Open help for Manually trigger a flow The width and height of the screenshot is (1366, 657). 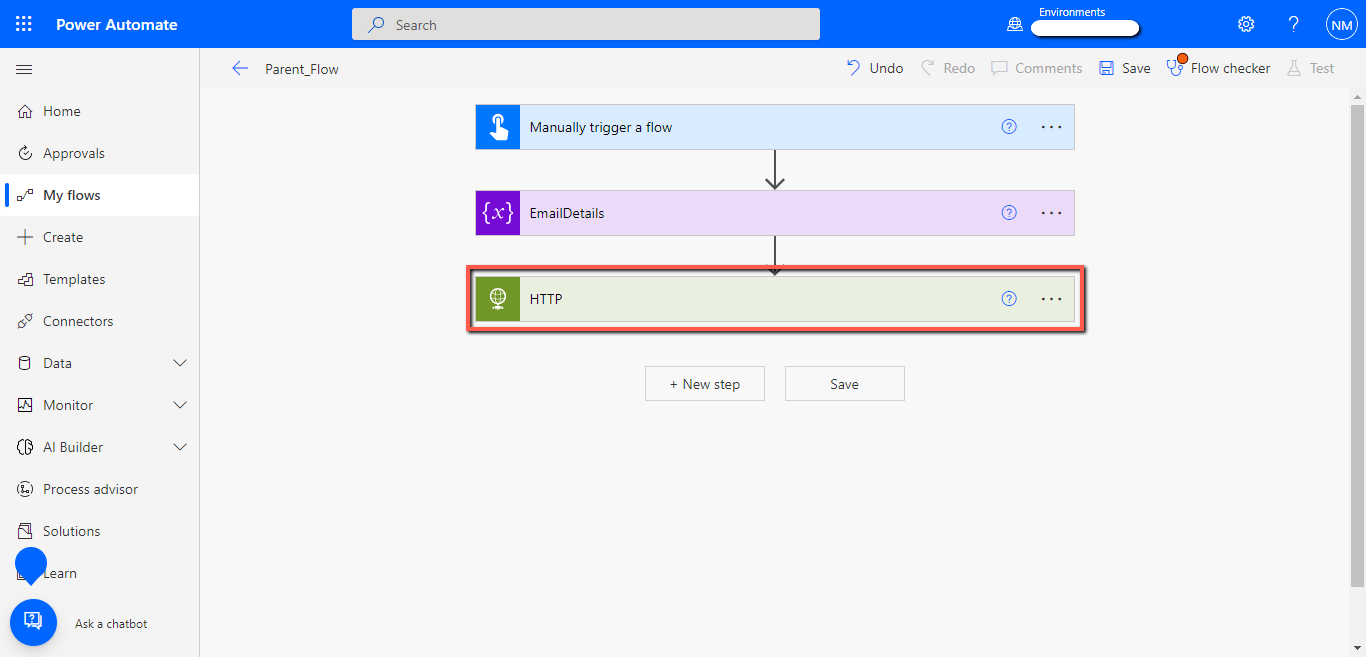tap(1009, 127)
